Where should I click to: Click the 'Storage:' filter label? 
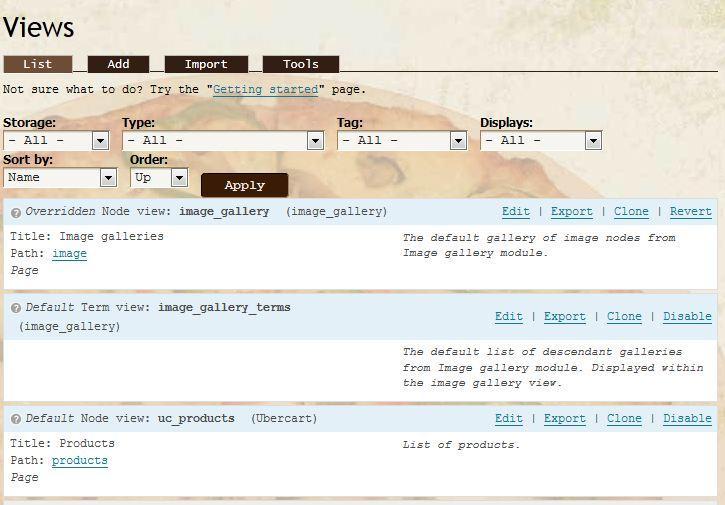tap(29, 123)
